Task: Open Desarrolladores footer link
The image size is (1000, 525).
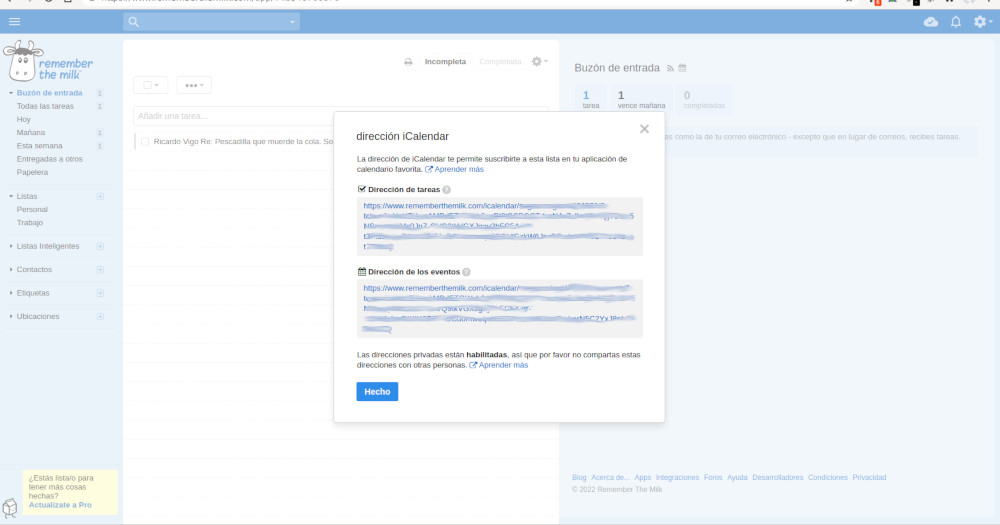Action: click(777, 478)
